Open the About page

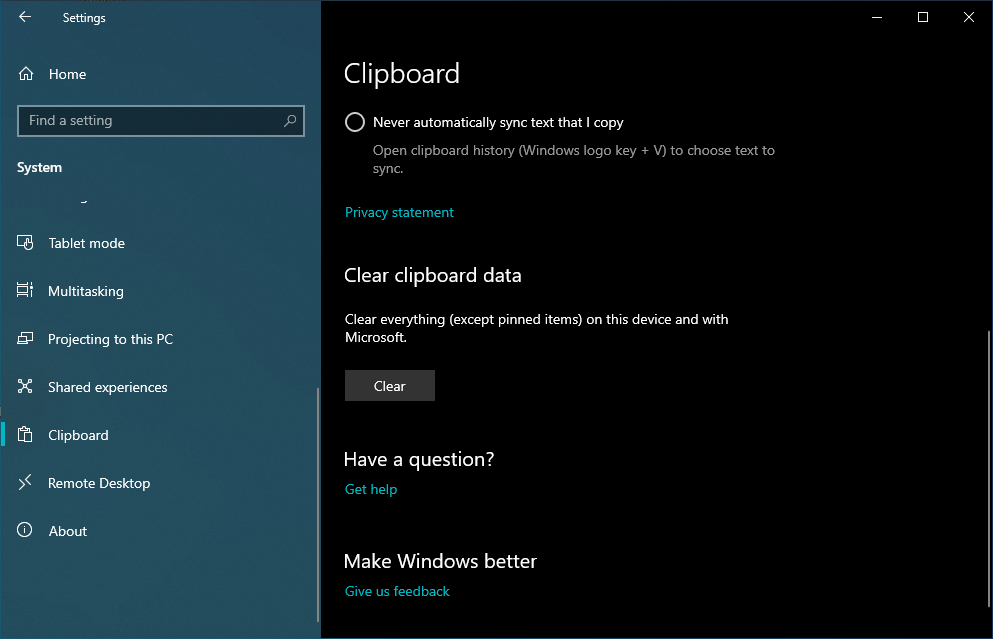[x=68, y=531]
